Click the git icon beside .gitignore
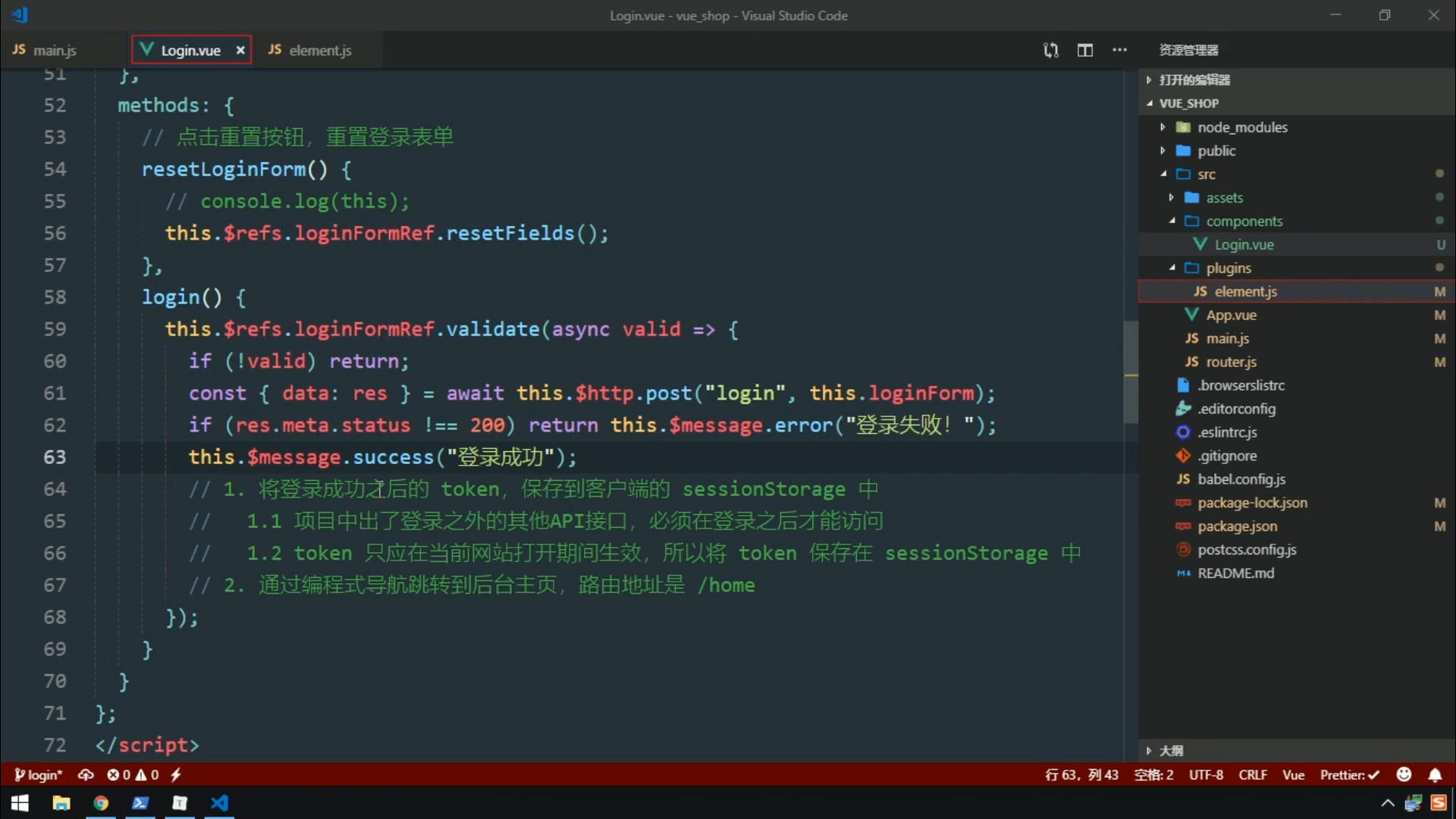 [1183, 456]
